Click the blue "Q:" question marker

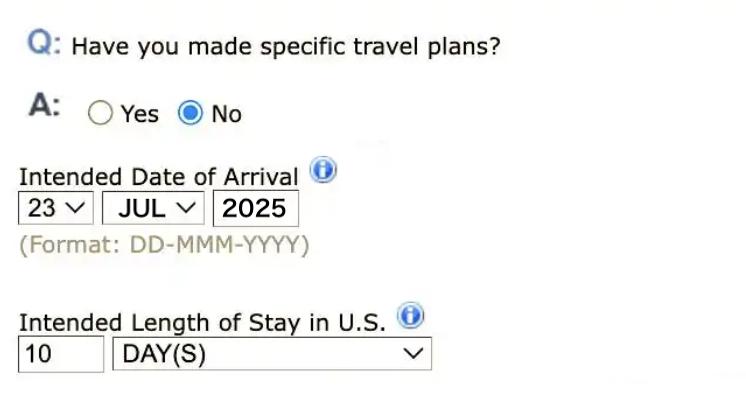(x=45, y=45)
